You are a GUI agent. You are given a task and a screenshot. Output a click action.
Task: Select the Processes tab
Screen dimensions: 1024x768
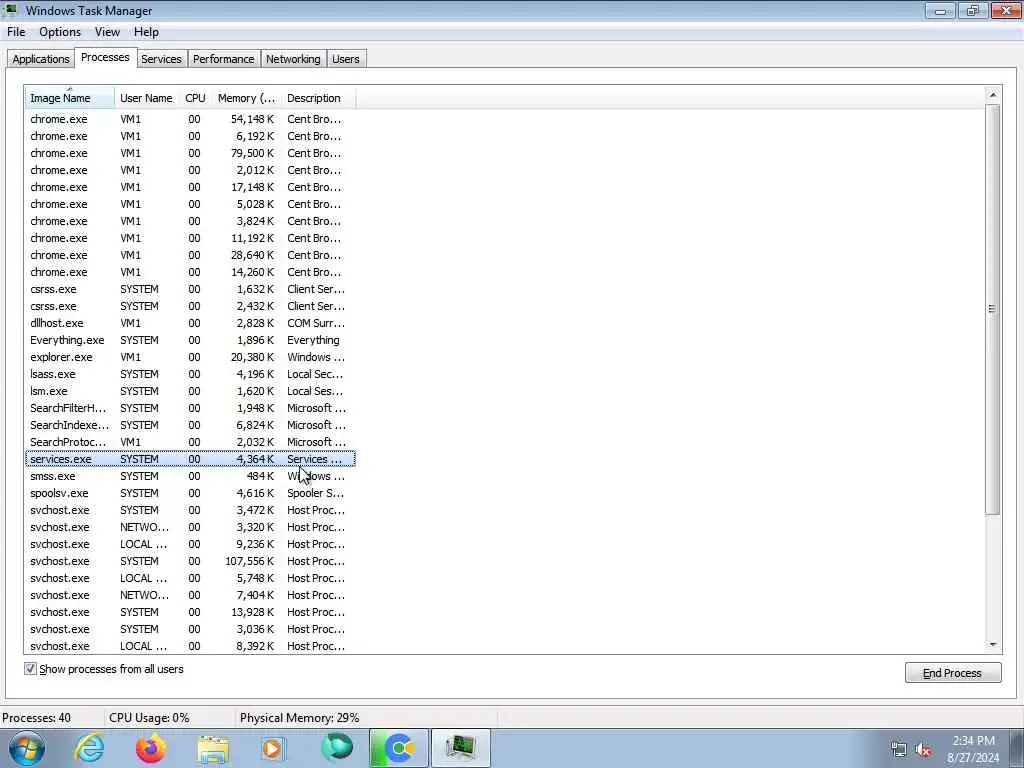(x=105, y=57)
